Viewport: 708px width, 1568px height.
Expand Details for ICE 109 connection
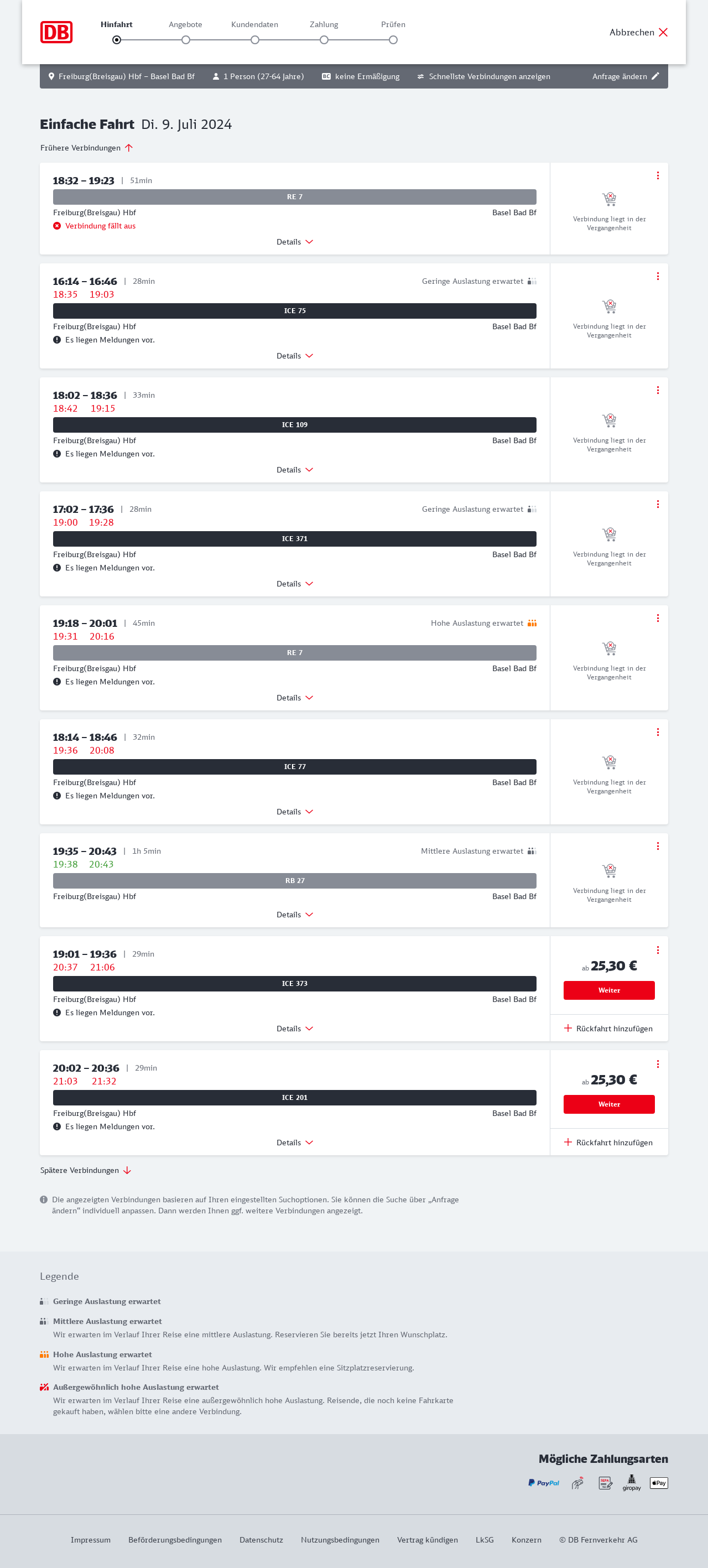pyautogui.click(x=295, y=470)
